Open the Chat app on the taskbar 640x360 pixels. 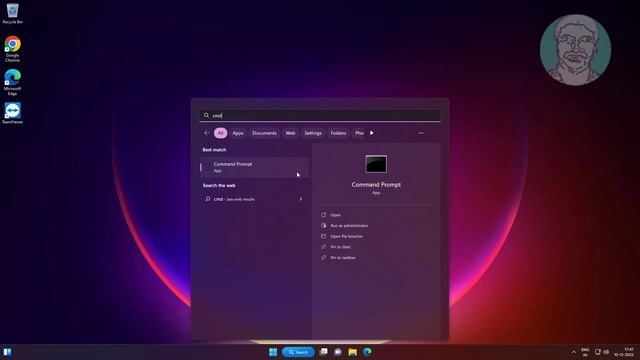338,352
